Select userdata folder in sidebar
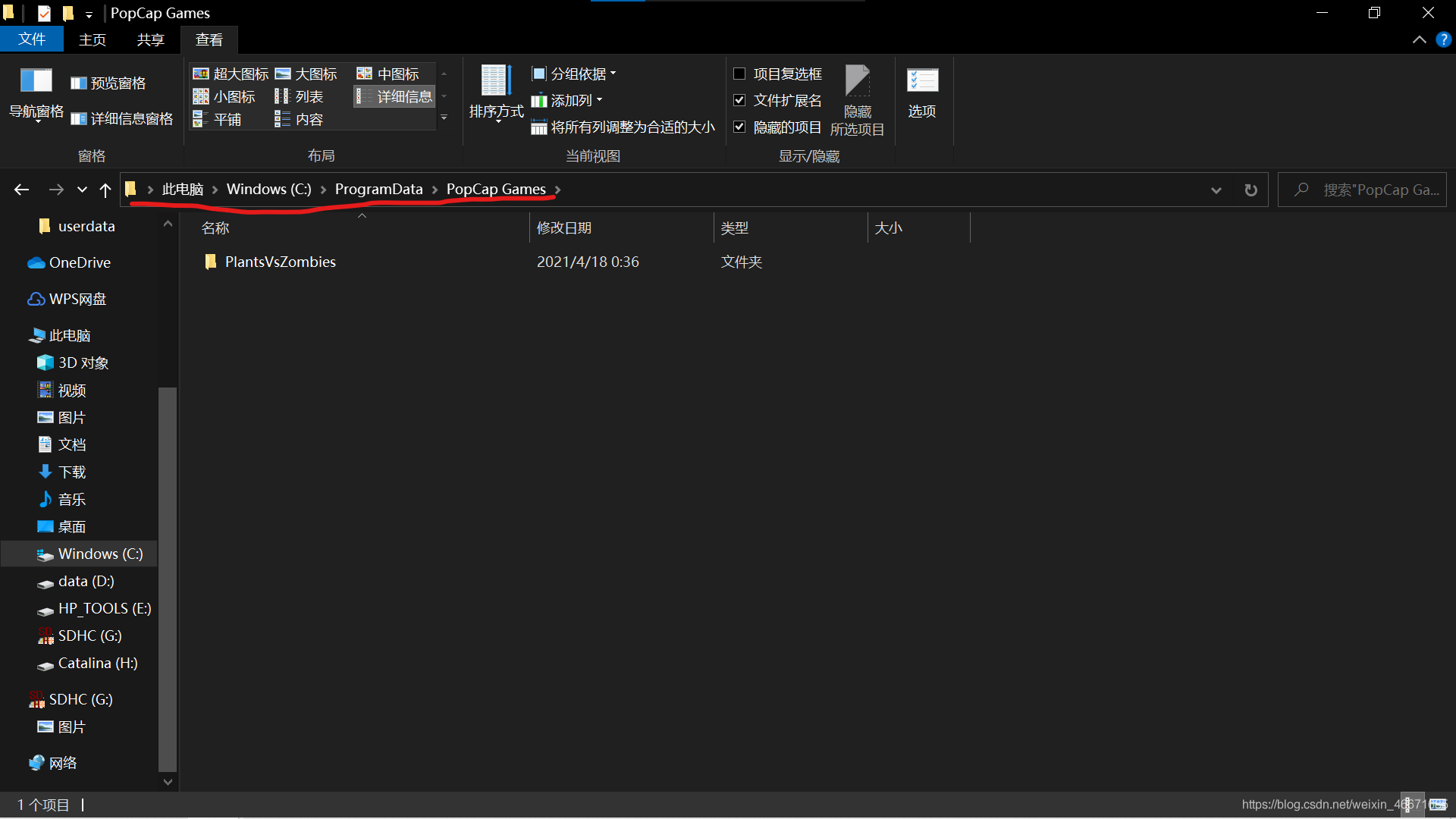The height and width of the screenshot is (819, 1456). coord(77,226)
